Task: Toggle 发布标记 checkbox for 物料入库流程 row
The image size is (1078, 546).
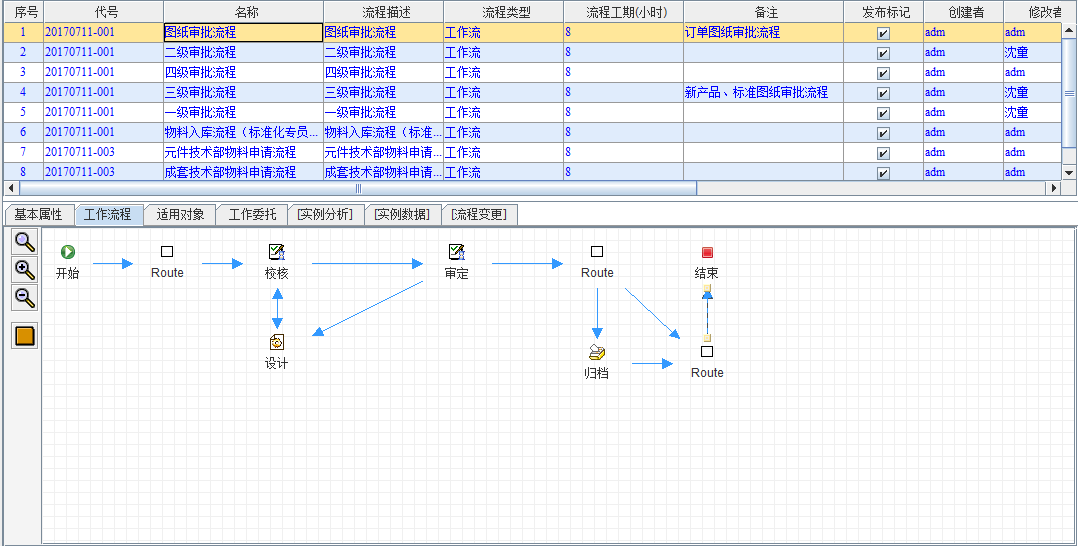Action: point(883,133)
